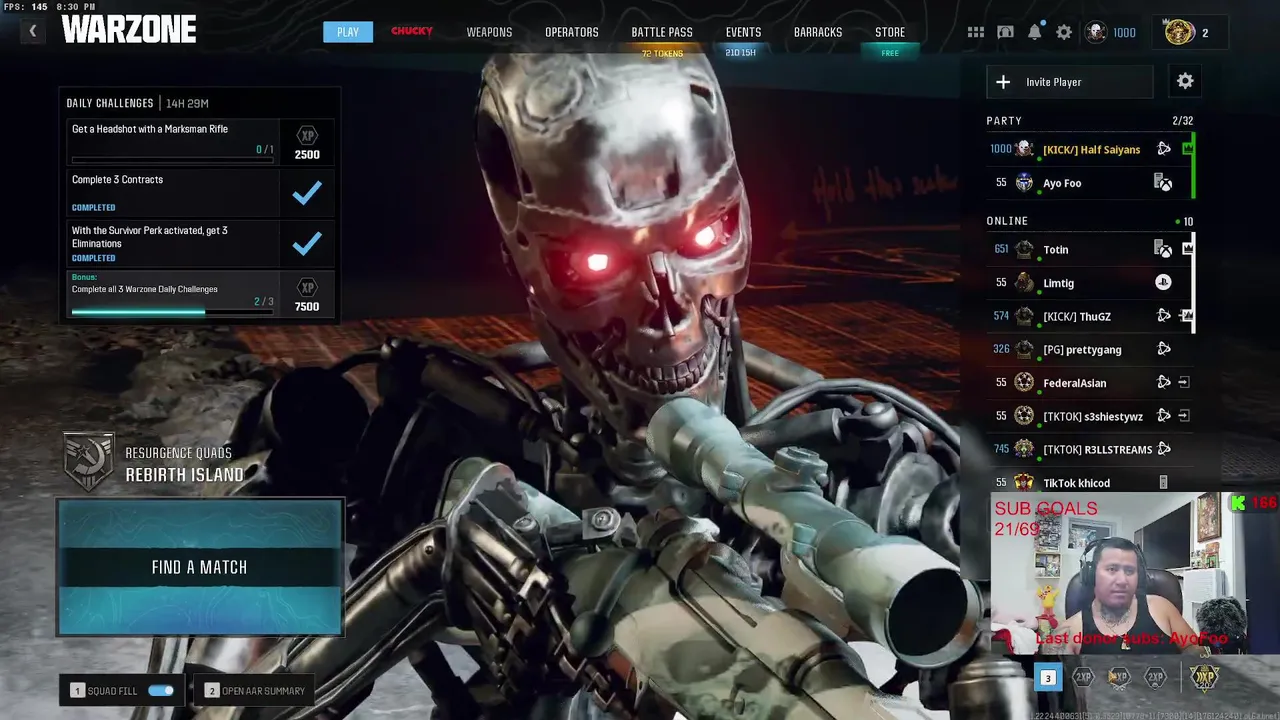Click join icon on [TKTOK] s3shiestywz row
This screenshot has width=1280, height=720.
tap(1184, 415)
